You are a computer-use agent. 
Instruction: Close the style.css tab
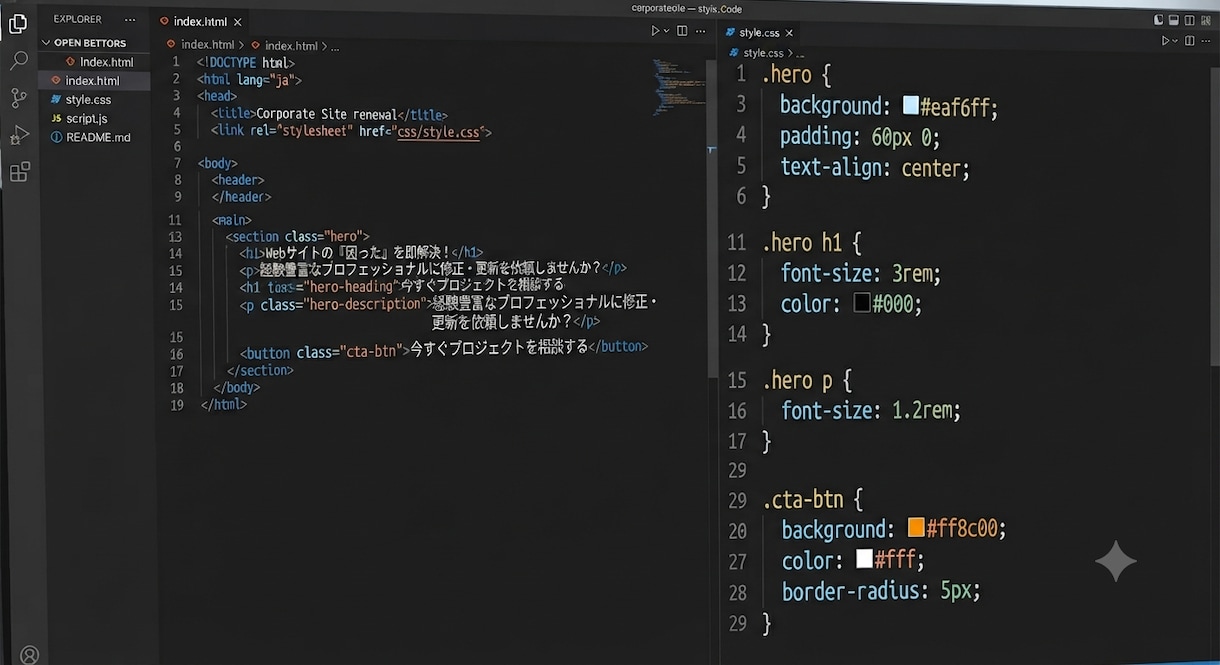[x=789, y=33]
